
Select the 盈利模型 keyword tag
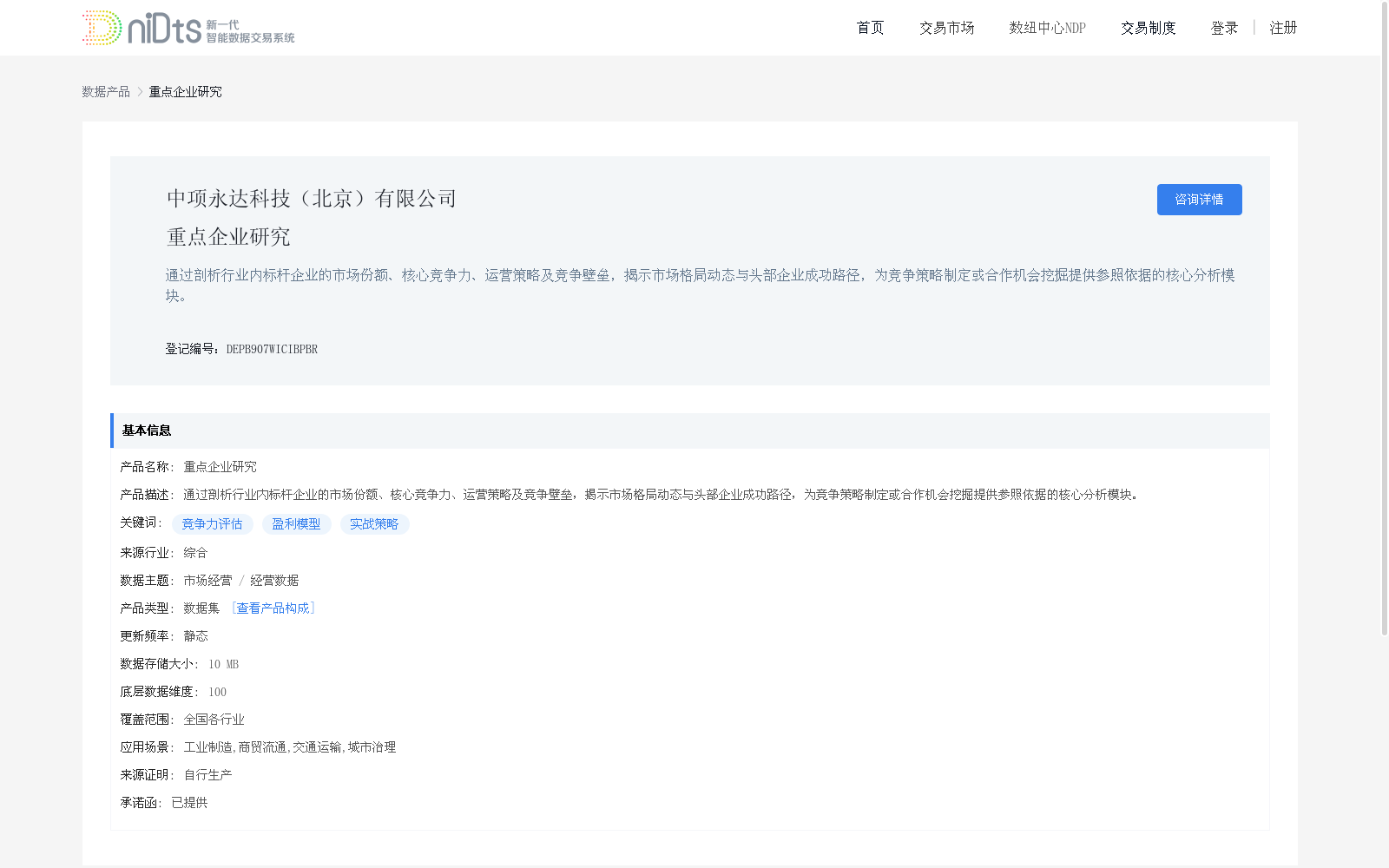coord(296,524)
